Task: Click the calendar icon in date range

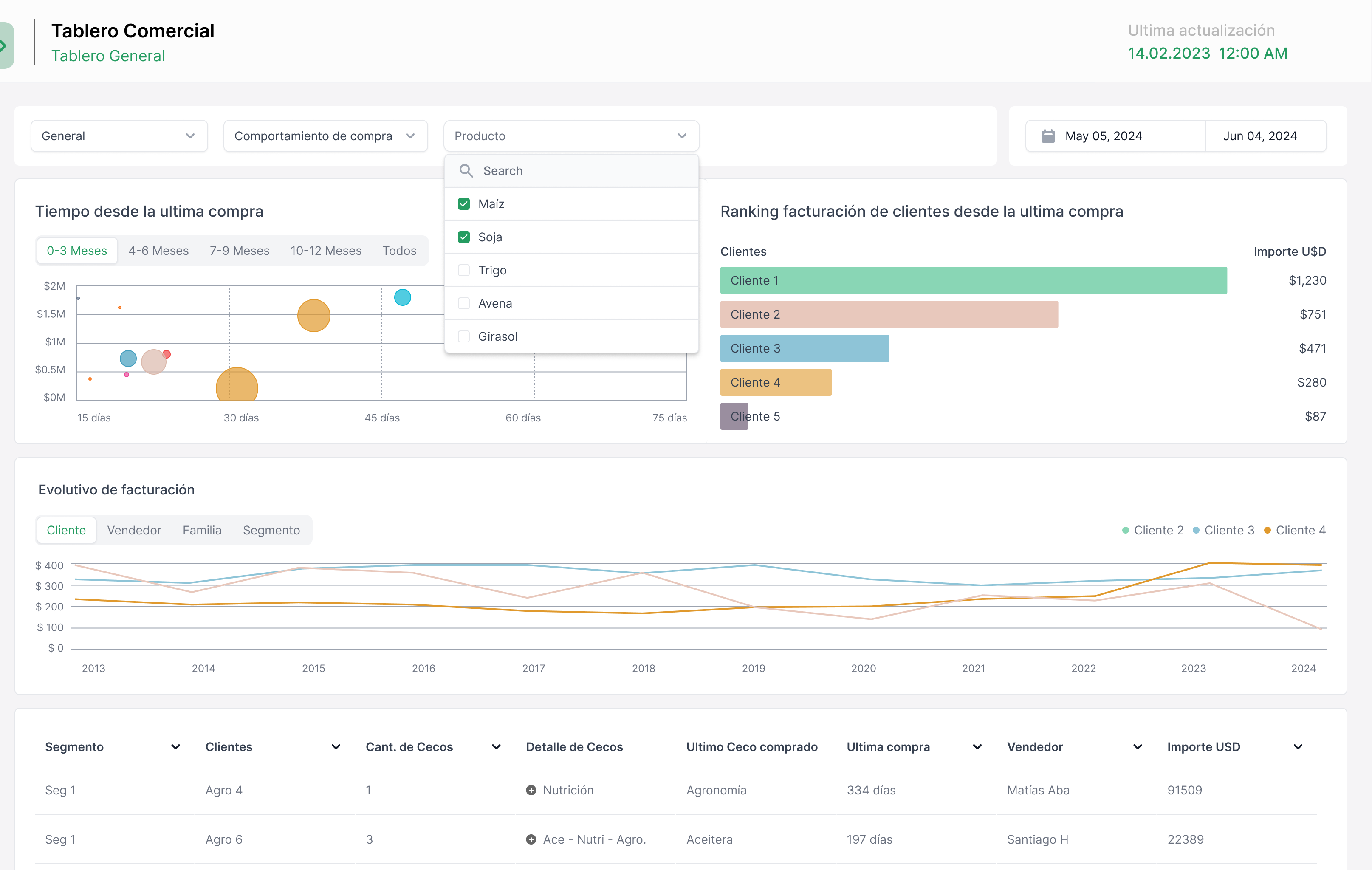Action: pos(1048,136)
